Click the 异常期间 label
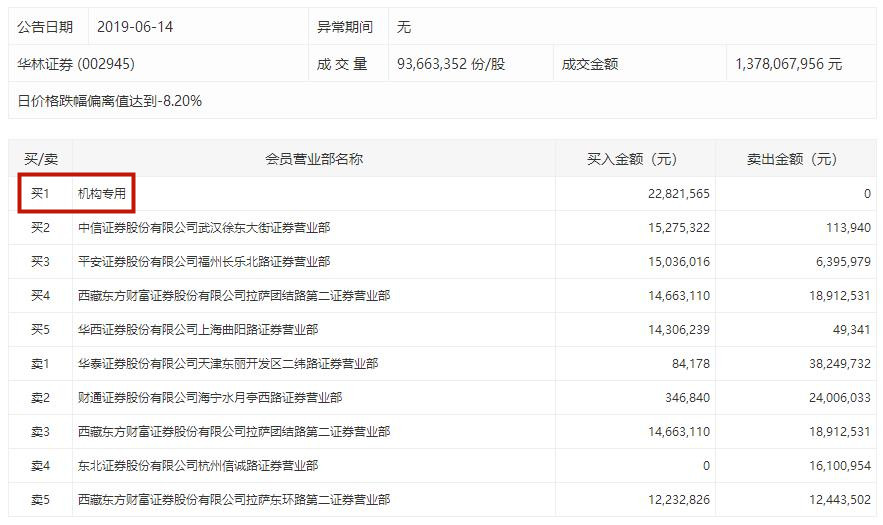 point(345,27)
